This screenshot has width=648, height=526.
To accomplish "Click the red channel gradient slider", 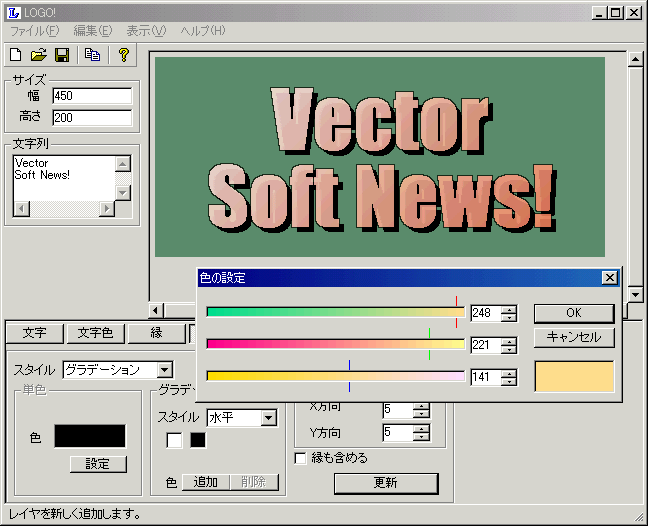I will click(x=336, y=312).
